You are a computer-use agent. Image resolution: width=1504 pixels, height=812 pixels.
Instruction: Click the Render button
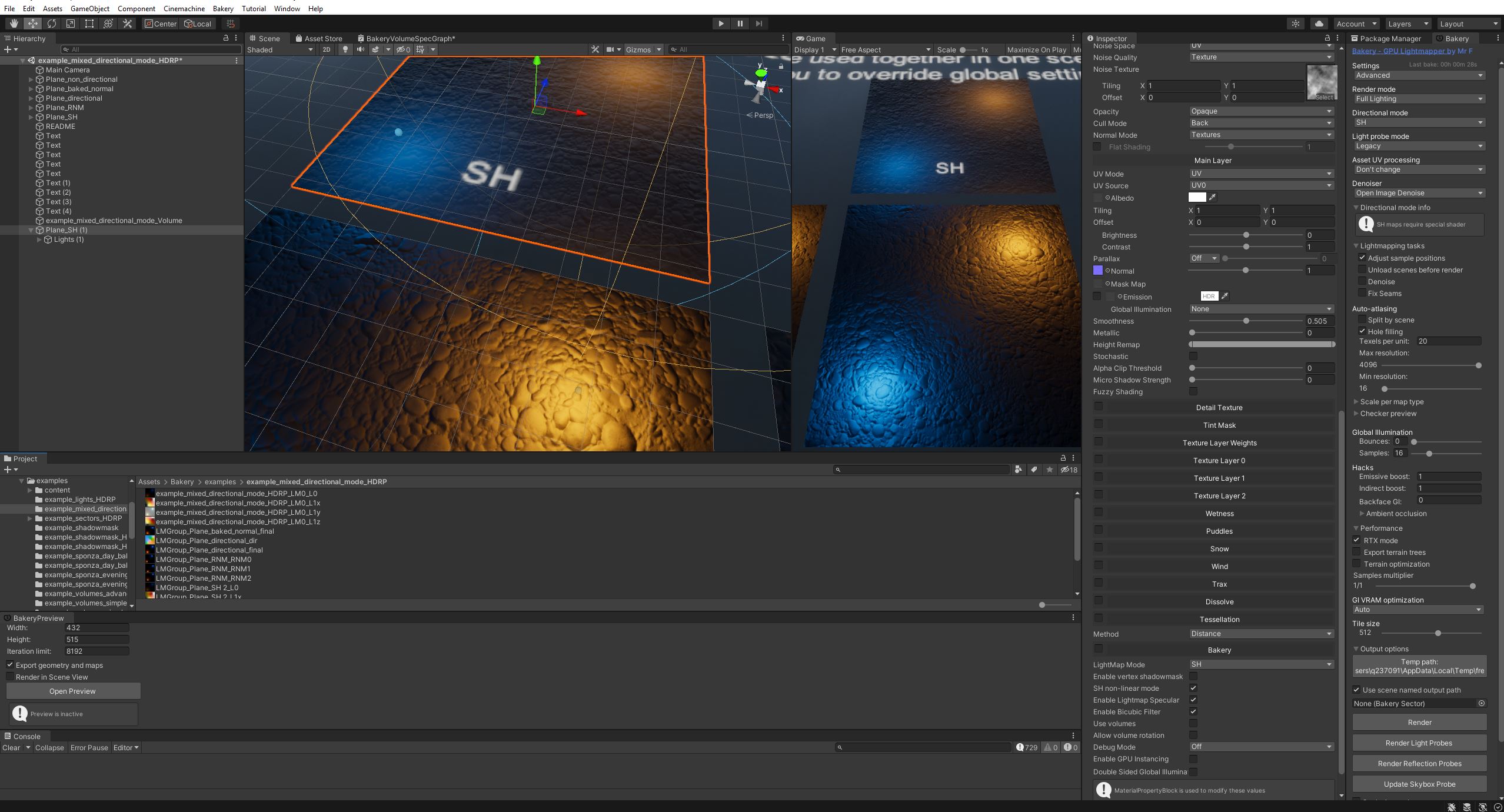click(x=1419, y=722)
